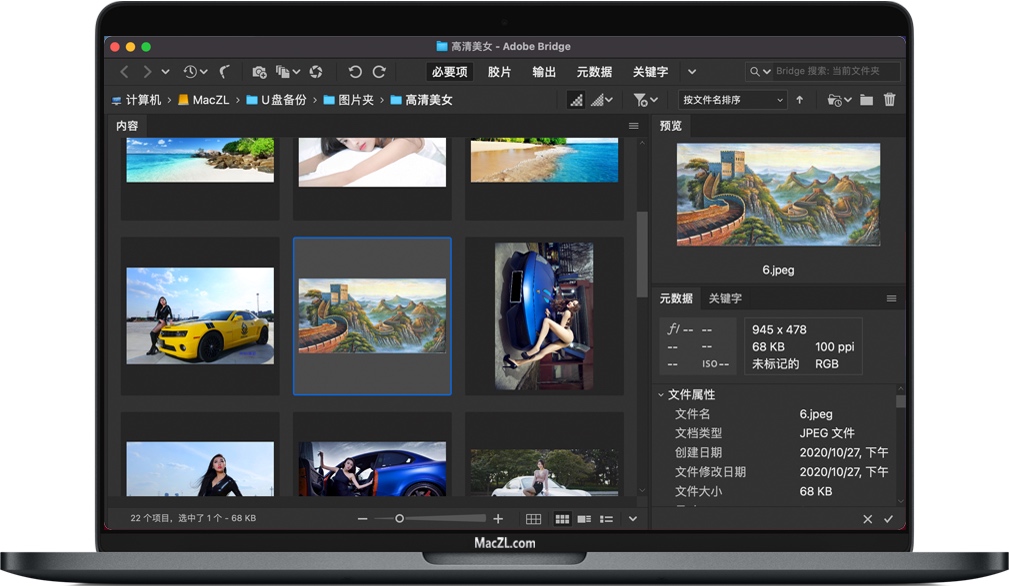
Task: Click the refresh icon in the toolbar
Action: [318, 71]
